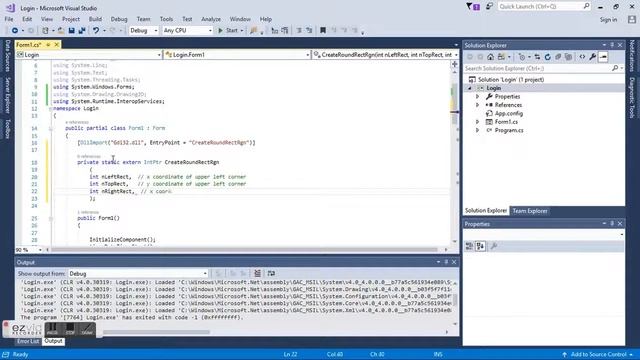Click the Alphabetical sort icon in Properties panel

(480, 246)
